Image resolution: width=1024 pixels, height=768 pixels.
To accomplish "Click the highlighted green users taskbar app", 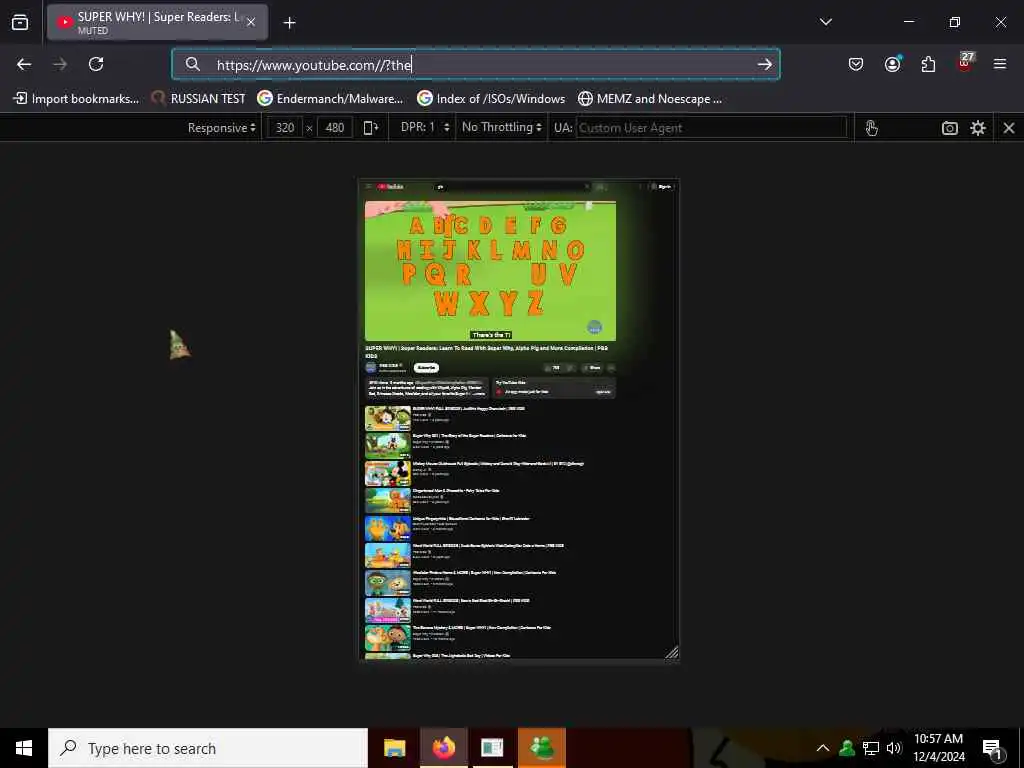I will click(x=542, y=748).
